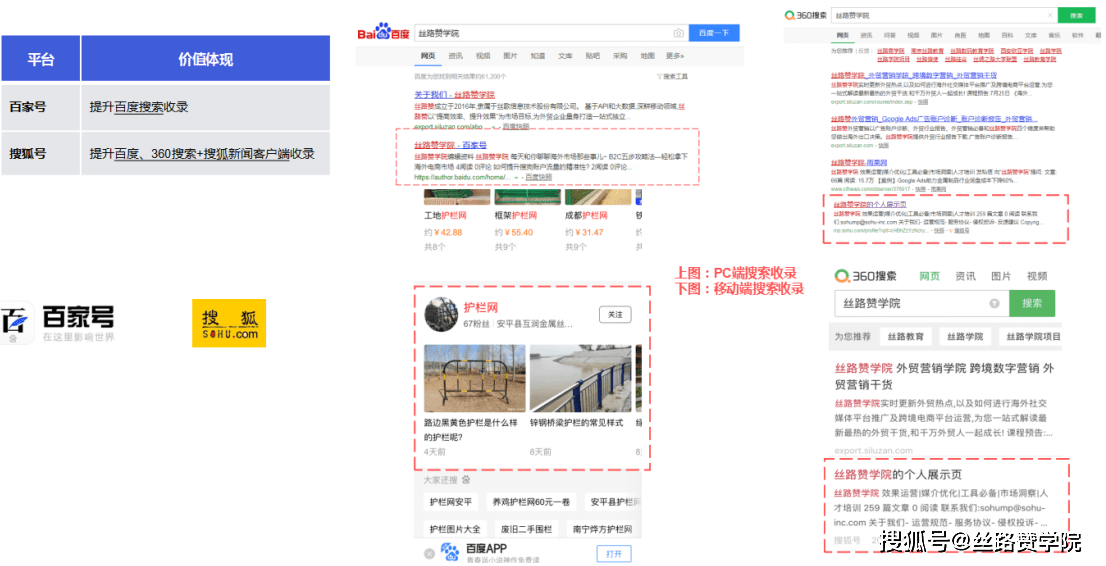Click the yellow Sohu logo
This screenshot has width=1106, height=566.
tap(229, 323)
